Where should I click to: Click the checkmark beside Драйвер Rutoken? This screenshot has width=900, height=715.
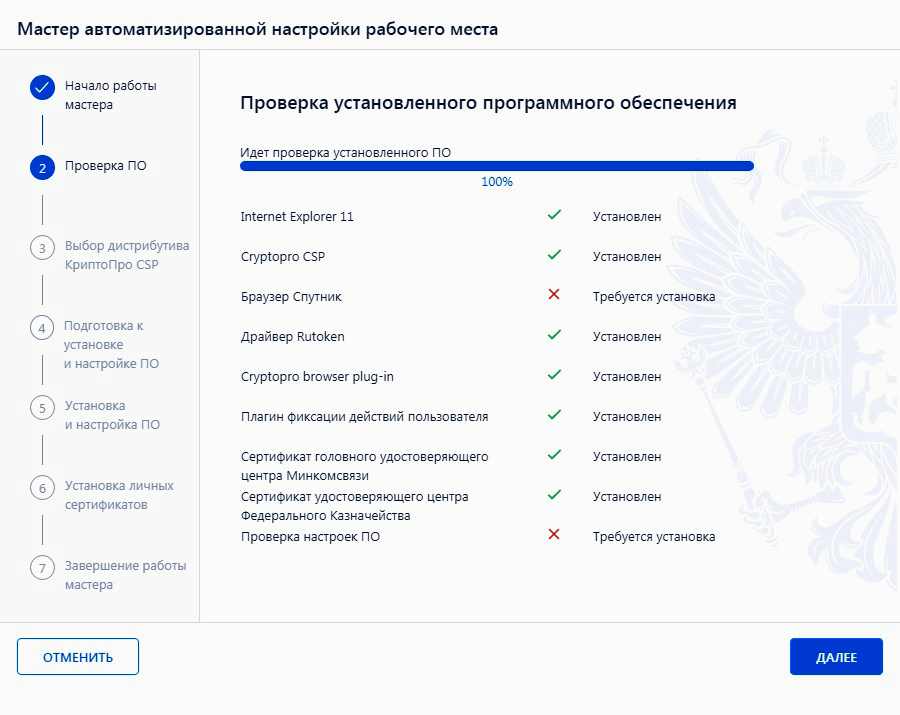click(x=554, y=336)
